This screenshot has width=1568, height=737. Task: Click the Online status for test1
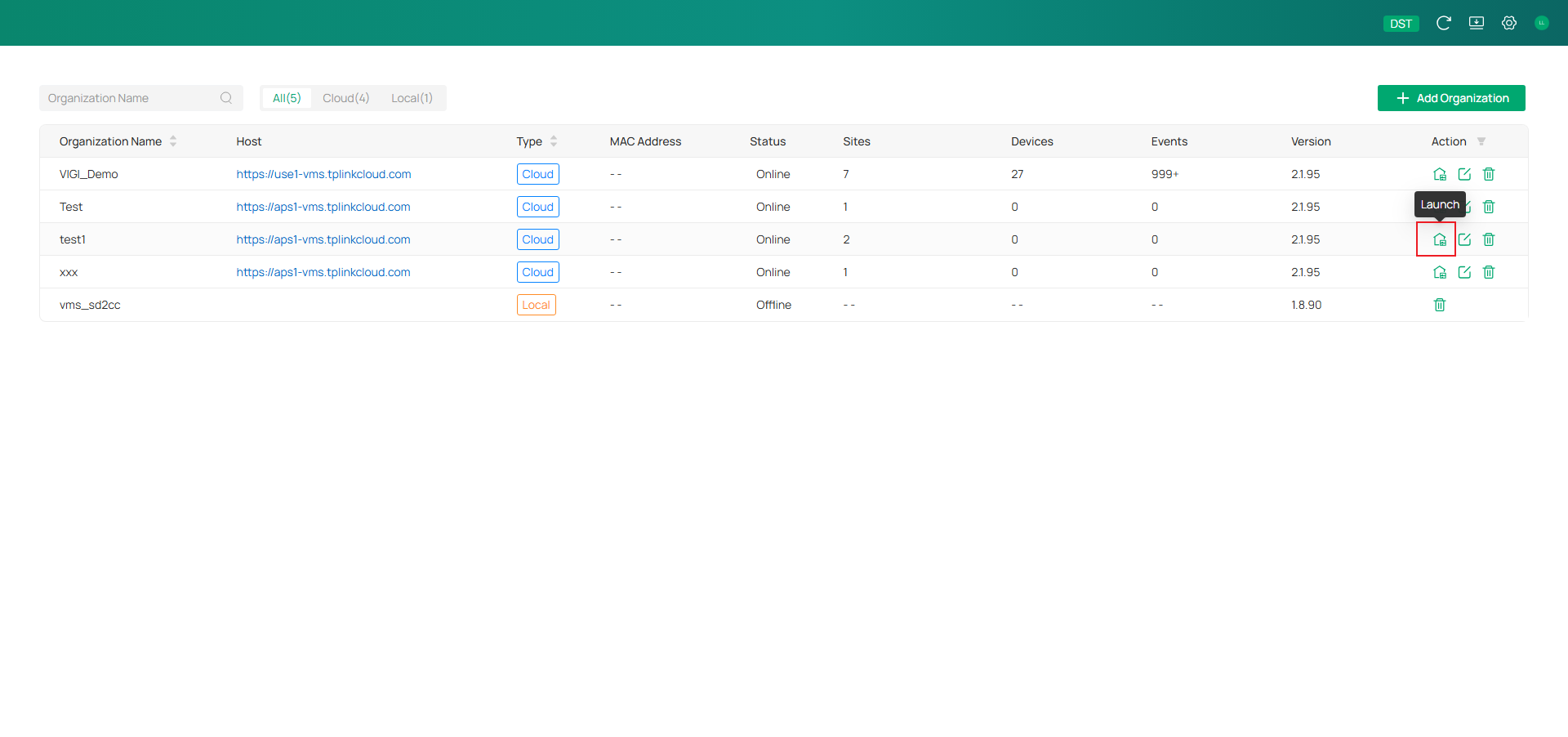(773, 239)
